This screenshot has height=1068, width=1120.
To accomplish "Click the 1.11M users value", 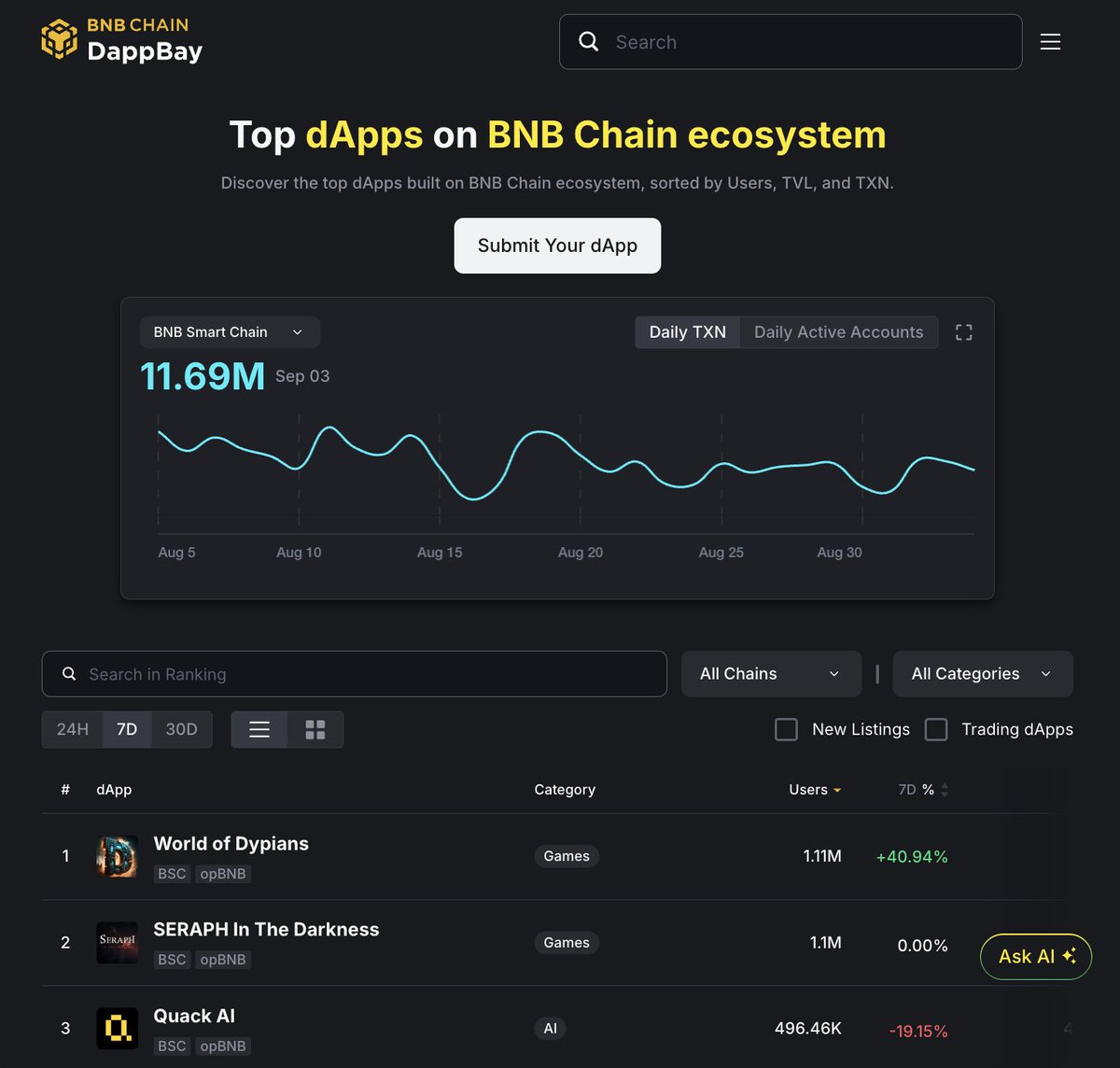I will pyautogui.click(x=822, y=856).
